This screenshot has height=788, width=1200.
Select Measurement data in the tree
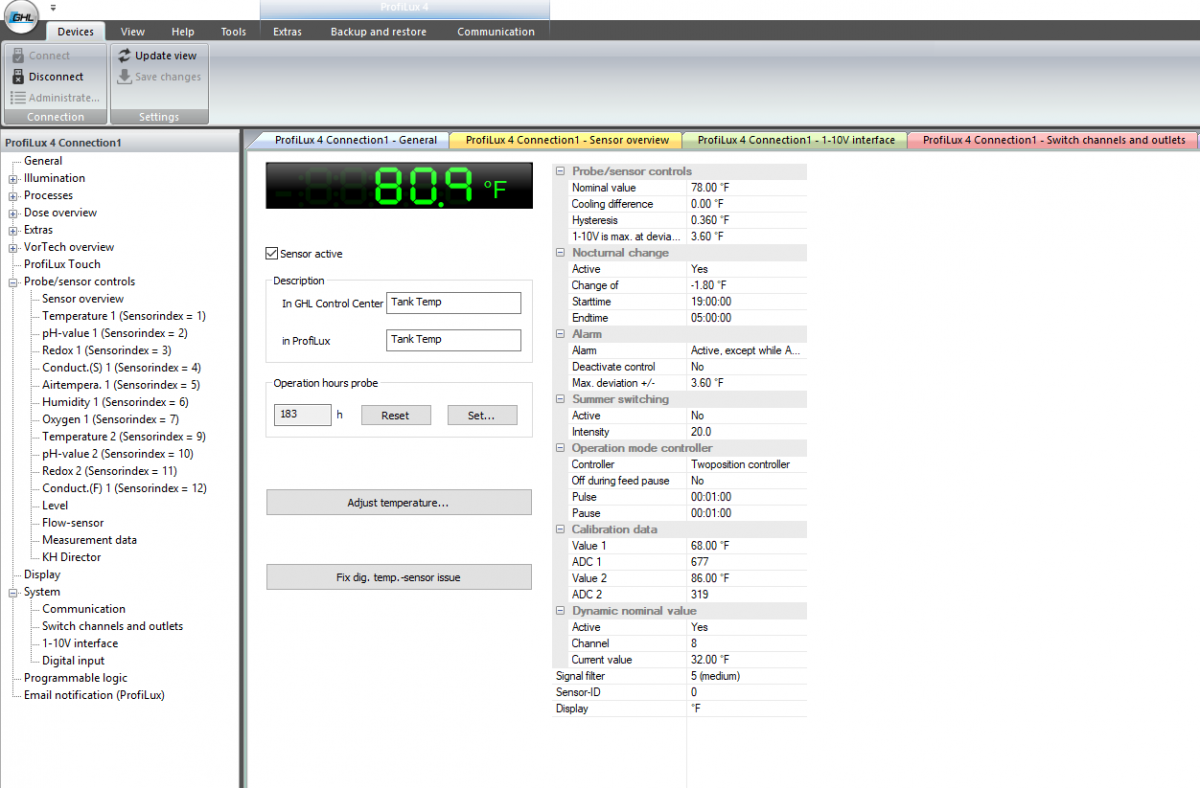coord(90,540)
